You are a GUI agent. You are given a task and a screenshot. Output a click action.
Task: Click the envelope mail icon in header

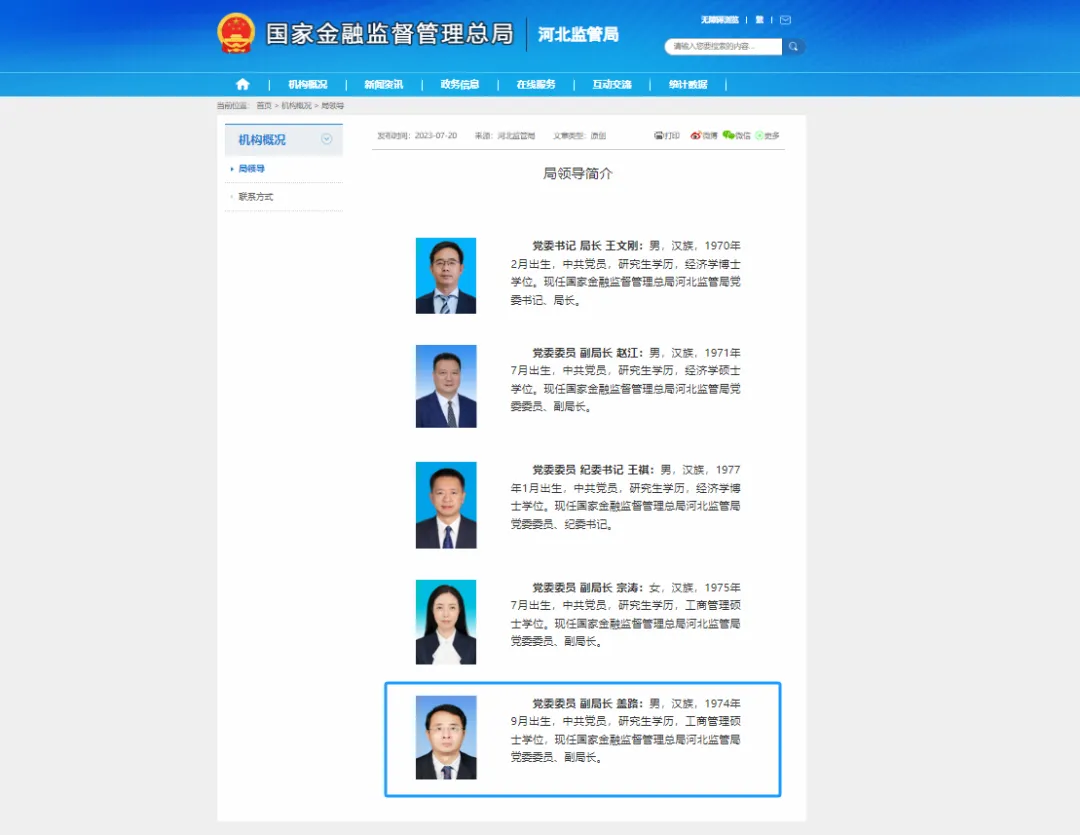click(x=786, y=20)
